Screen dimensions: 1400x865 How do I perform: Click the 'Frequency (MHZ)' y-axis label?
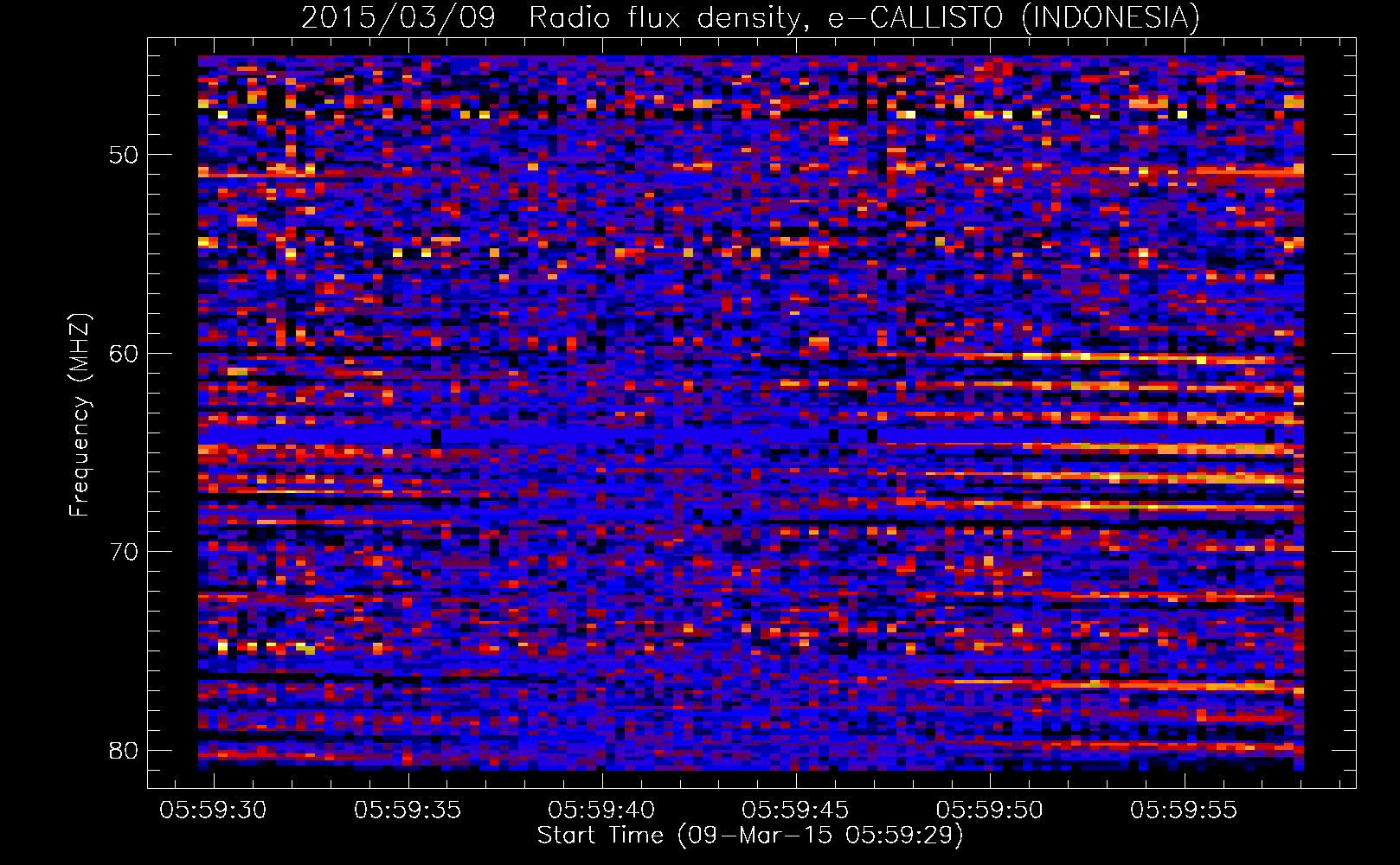click(x=80, y=415)
